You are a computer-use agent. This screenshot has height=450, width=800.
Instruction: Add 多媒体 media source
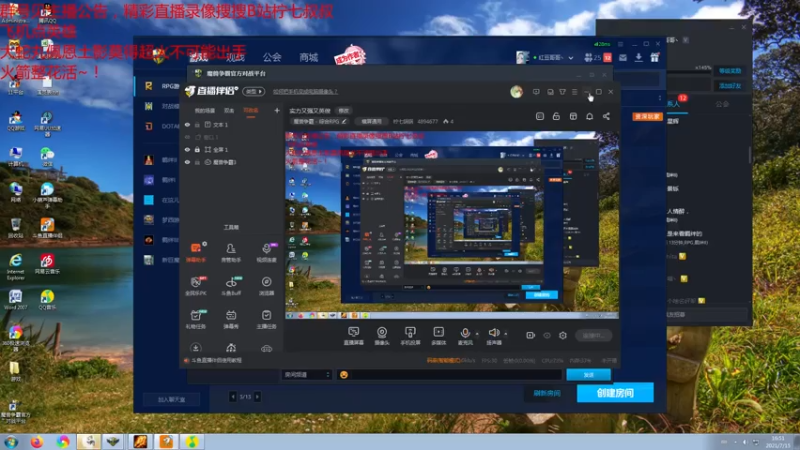click(439, 336)
